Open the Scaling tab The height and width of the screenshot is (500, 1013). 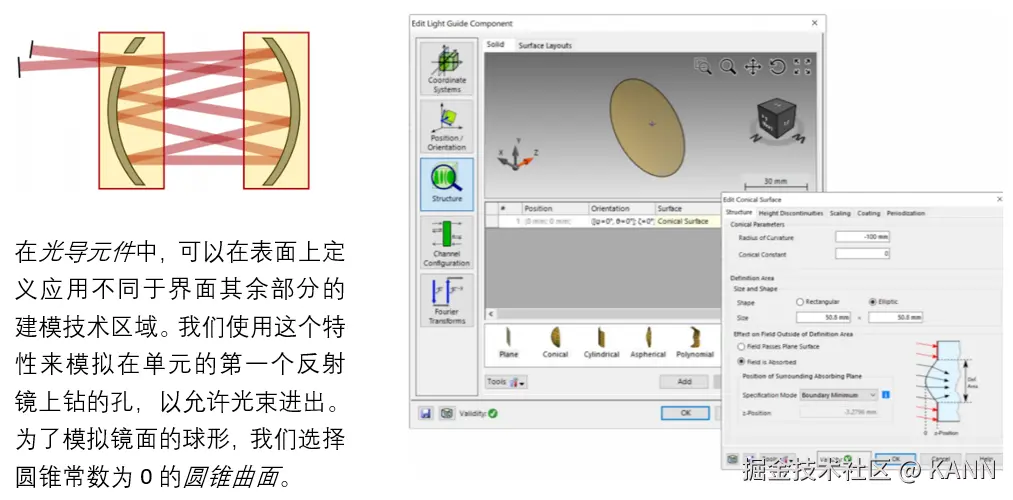coord(840,213)
